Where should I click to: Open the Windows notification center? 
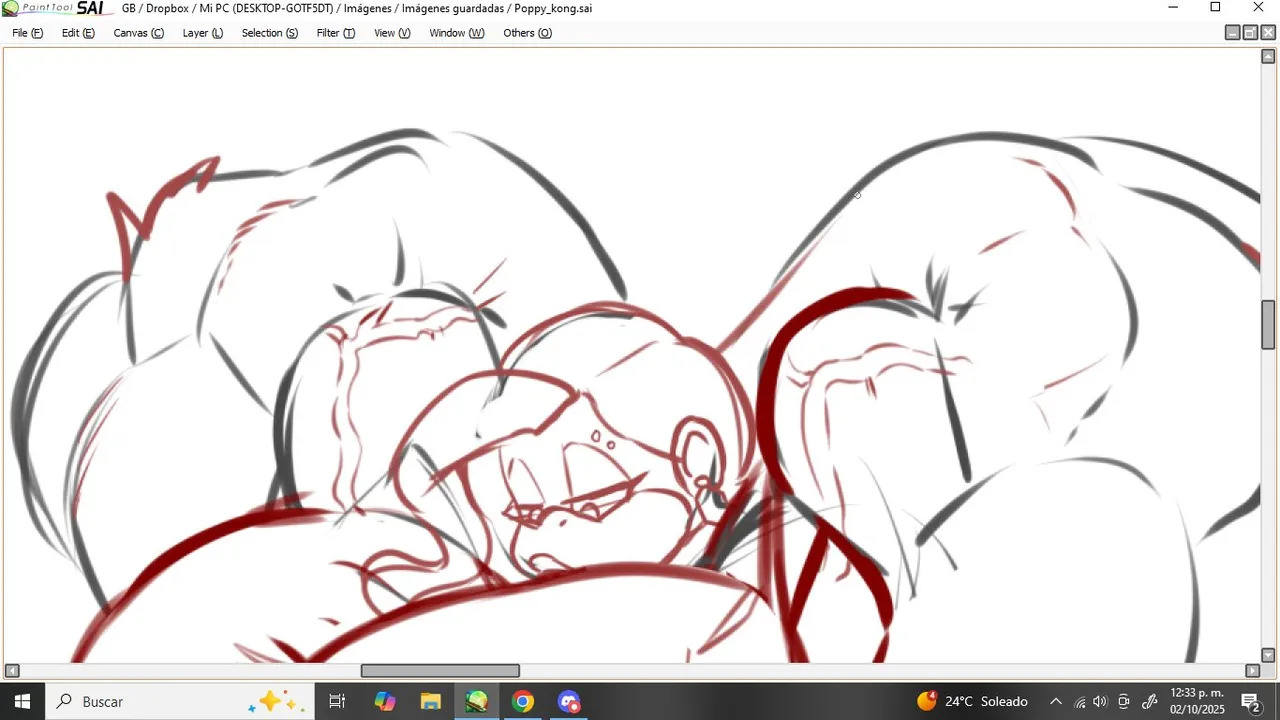point(1251,701)
